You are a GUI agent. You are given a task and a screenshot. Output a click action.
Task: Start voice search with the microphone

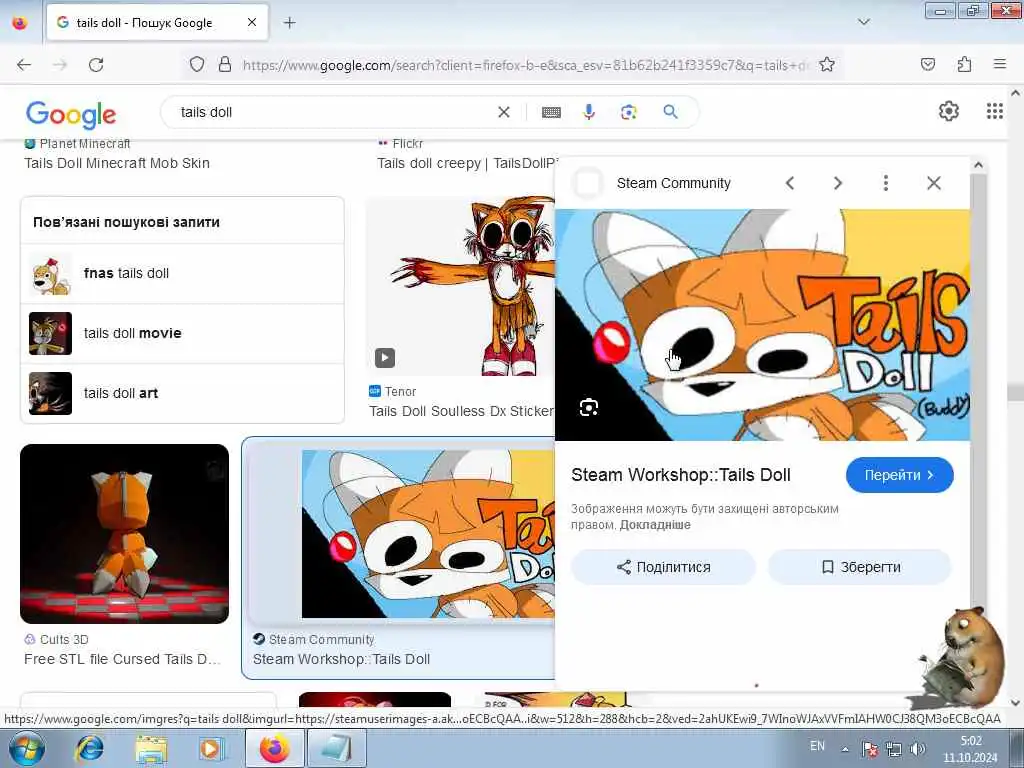pos(588,112)
